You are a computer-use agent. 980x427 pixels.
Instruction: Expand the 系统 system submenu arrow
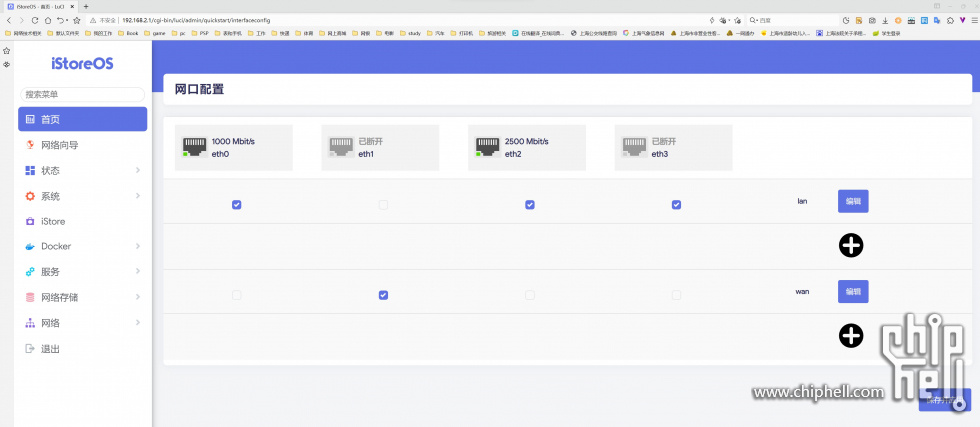[138, 196]
